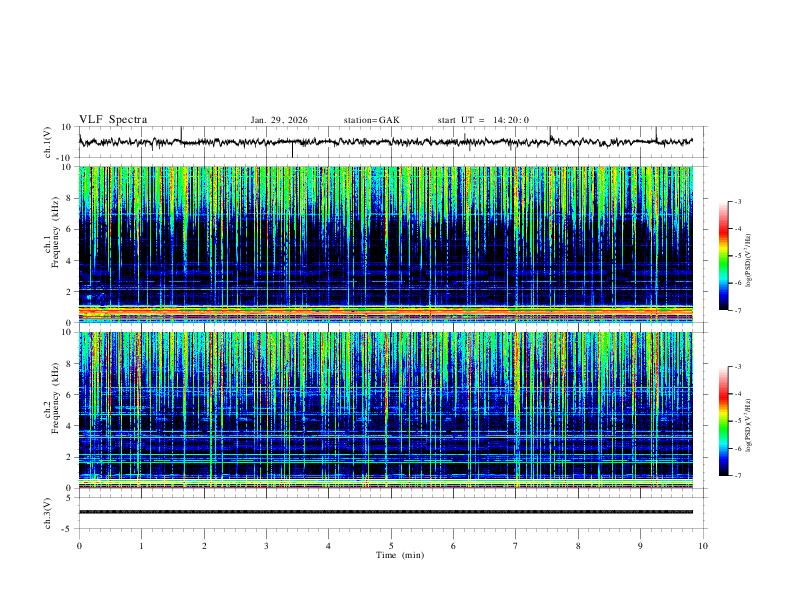Click the ch.2 spectrogram color bar

pos(723,421)
